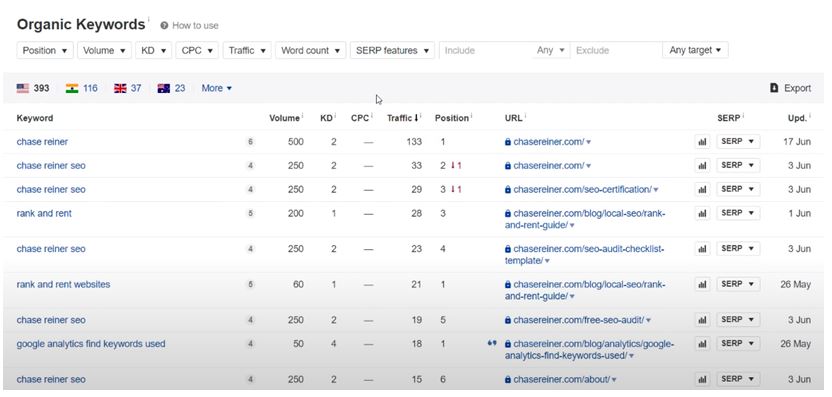Open the How to use link
The image size is (832, 397).
click(x=195, y=25)
